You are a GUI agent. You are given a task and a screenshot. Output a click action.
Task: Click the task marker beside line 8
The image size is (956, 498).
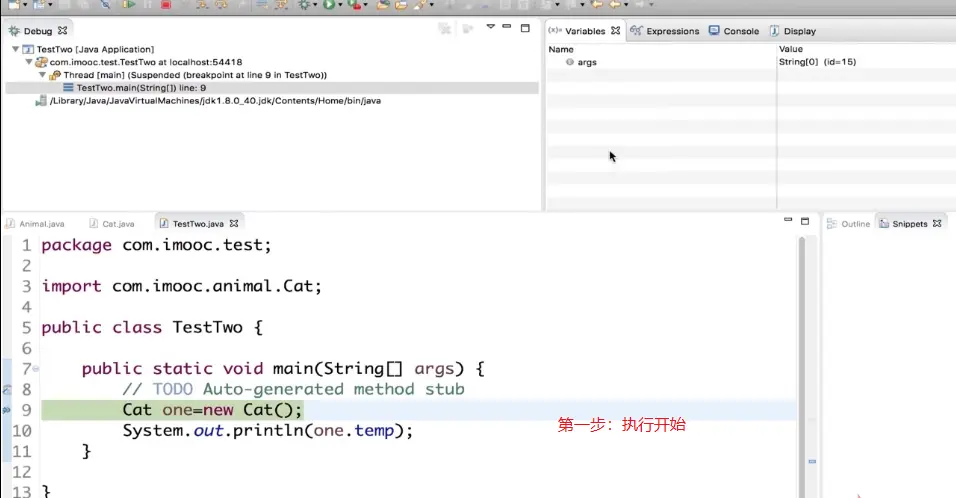point(7,390)
